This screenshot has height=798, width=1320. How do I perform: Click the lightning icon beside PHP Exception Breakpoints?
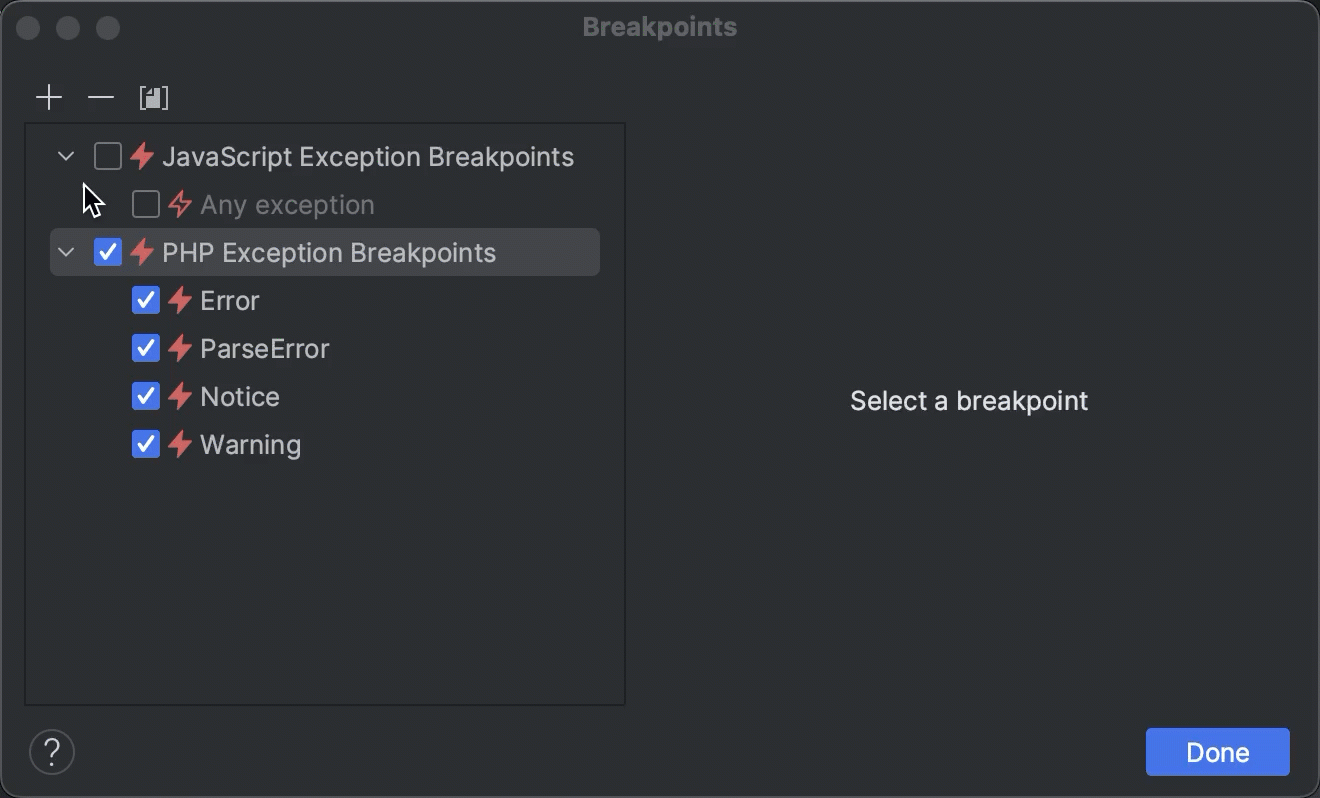click(140, 252)
